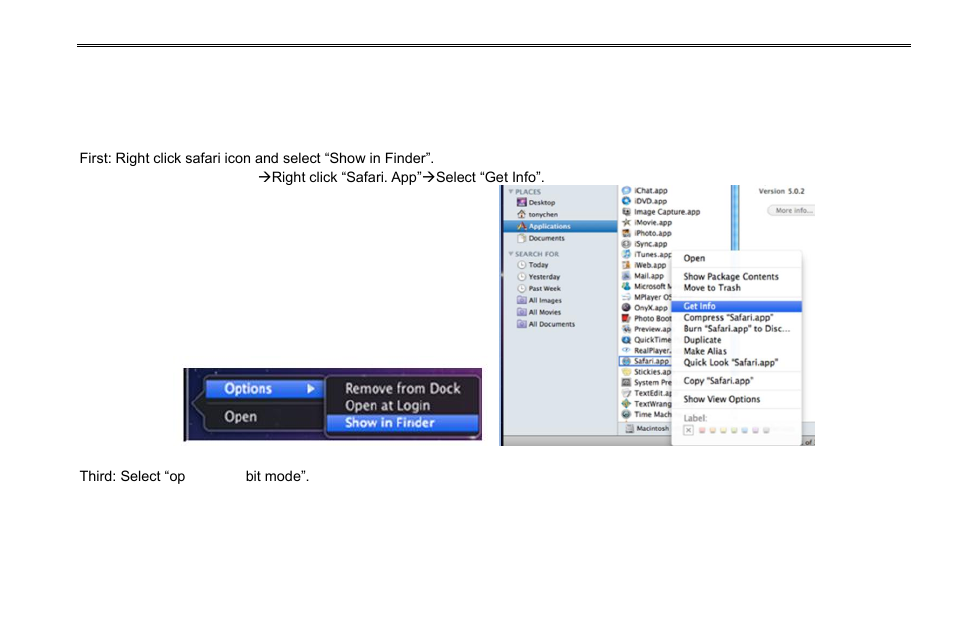Click the Documents folder icon under Places
The width and height of the screenshot is (954, 636).
point(521,238)
